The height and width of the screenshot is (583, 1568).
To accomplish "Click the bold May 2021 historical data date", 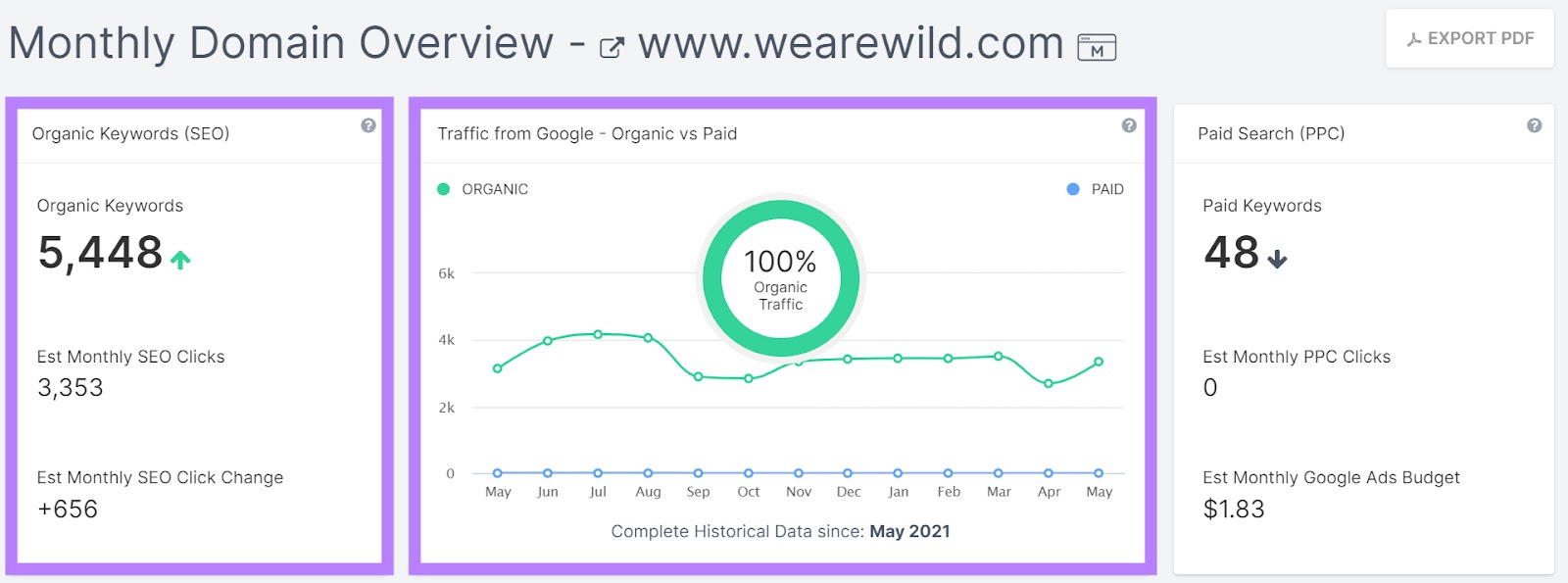I will click(910, 530).
